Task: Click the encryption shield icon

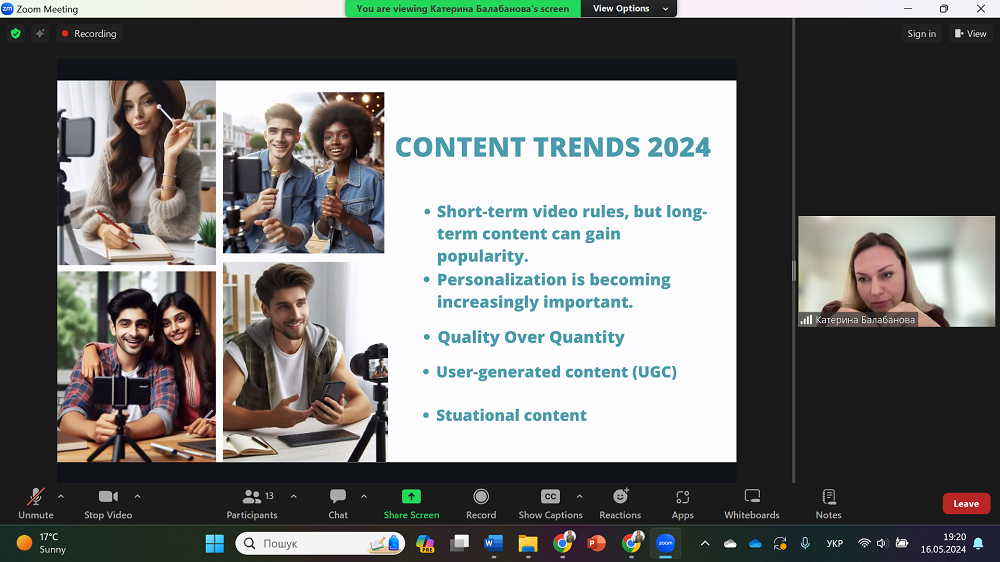Action: click(x=15, y=33)
